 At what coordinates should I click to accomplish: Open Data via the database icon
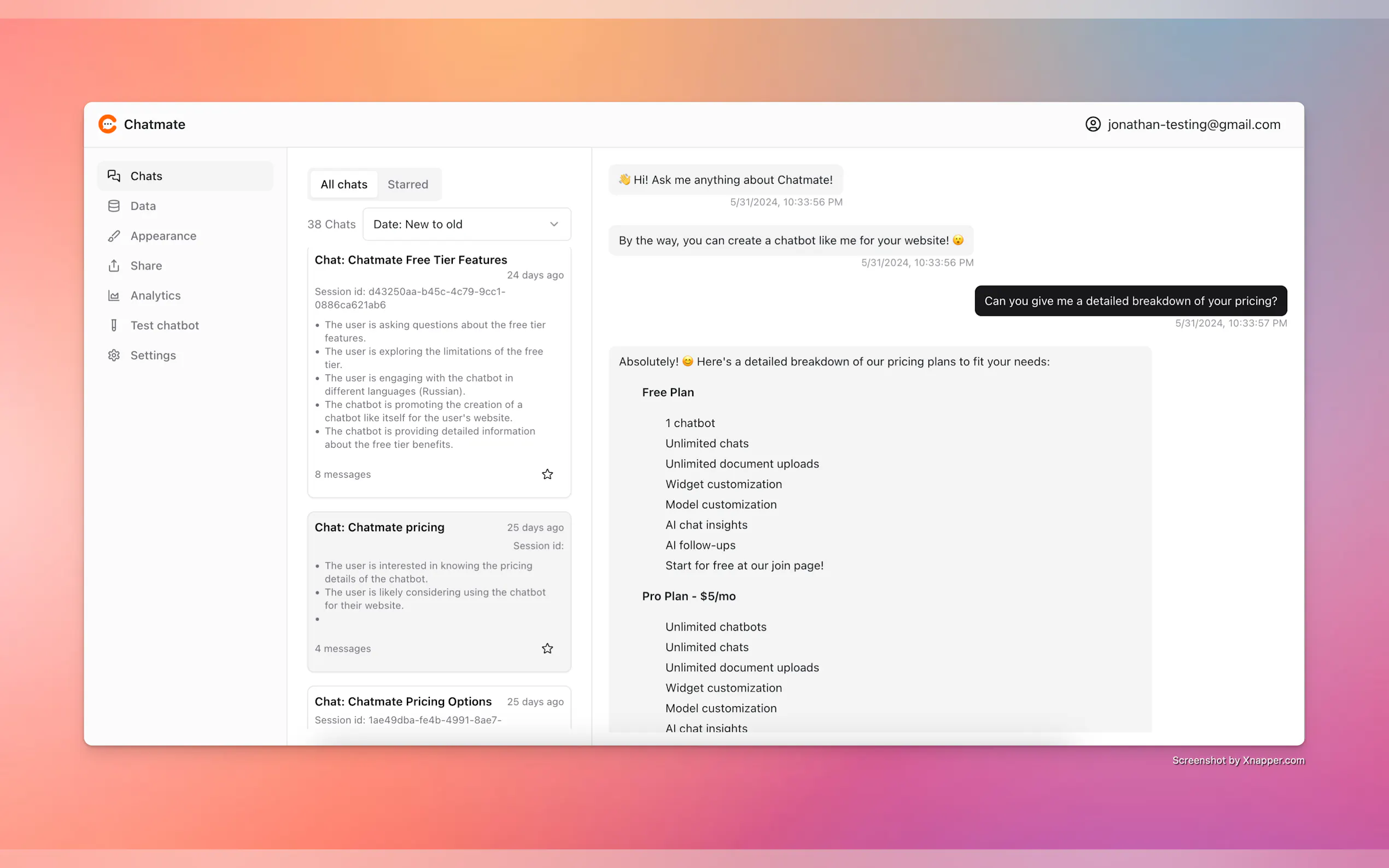coord(114,206)
